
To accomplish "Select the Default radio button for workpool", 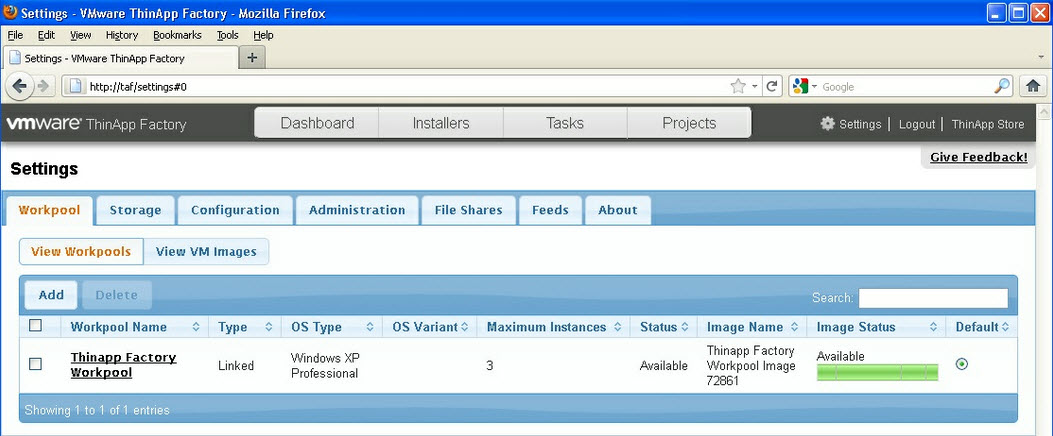I will [x=962, y=364].
